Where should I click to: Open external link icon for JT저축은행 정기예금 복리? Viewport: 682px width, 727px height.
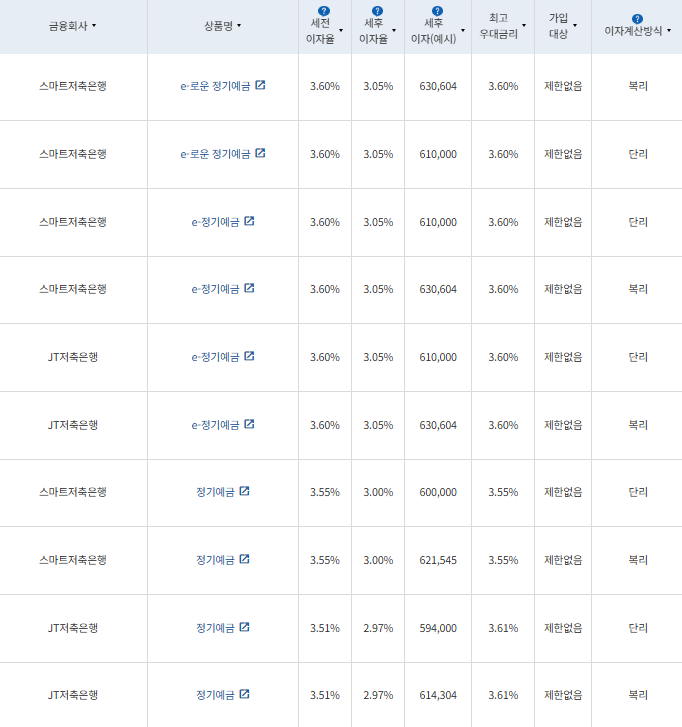tap(244, 694)
